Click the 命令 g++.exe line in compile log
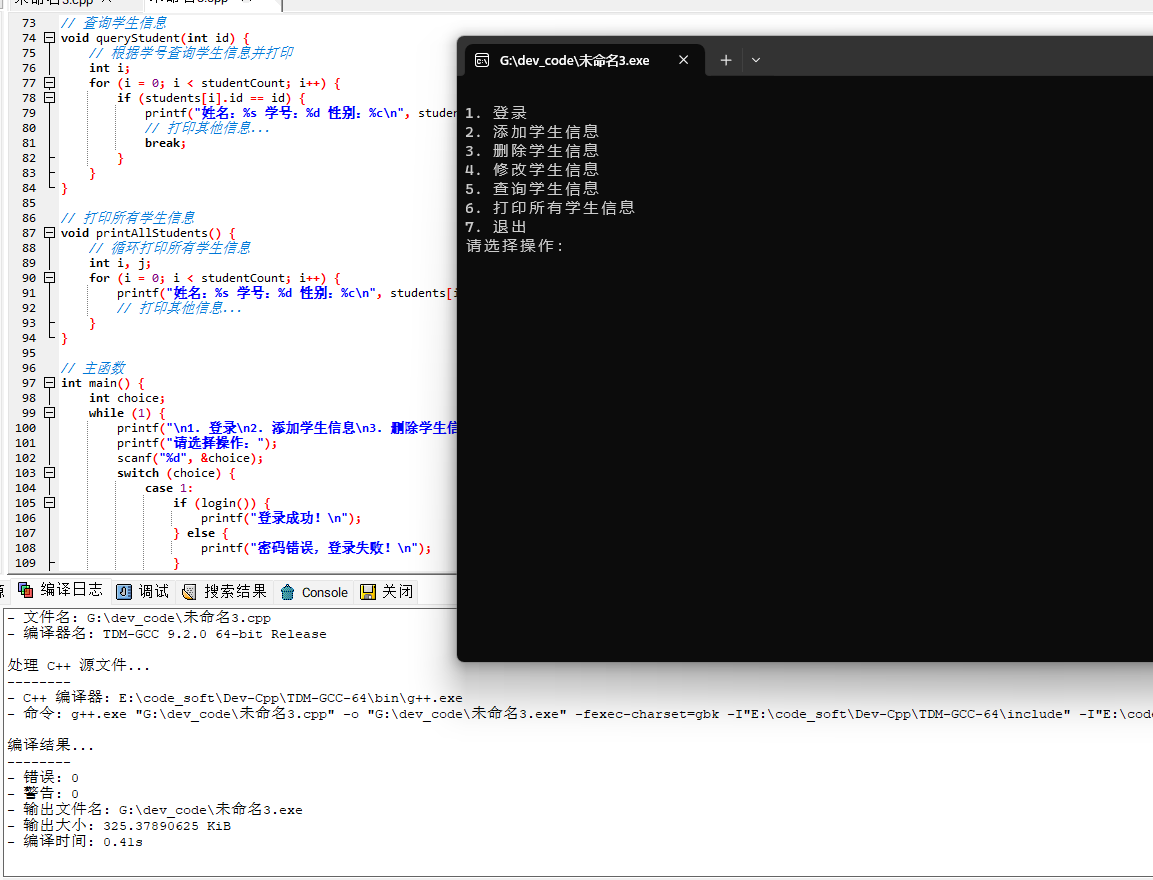Image resolution: width=1153 pixels, height=880 pixels. (x=580, y=714)
